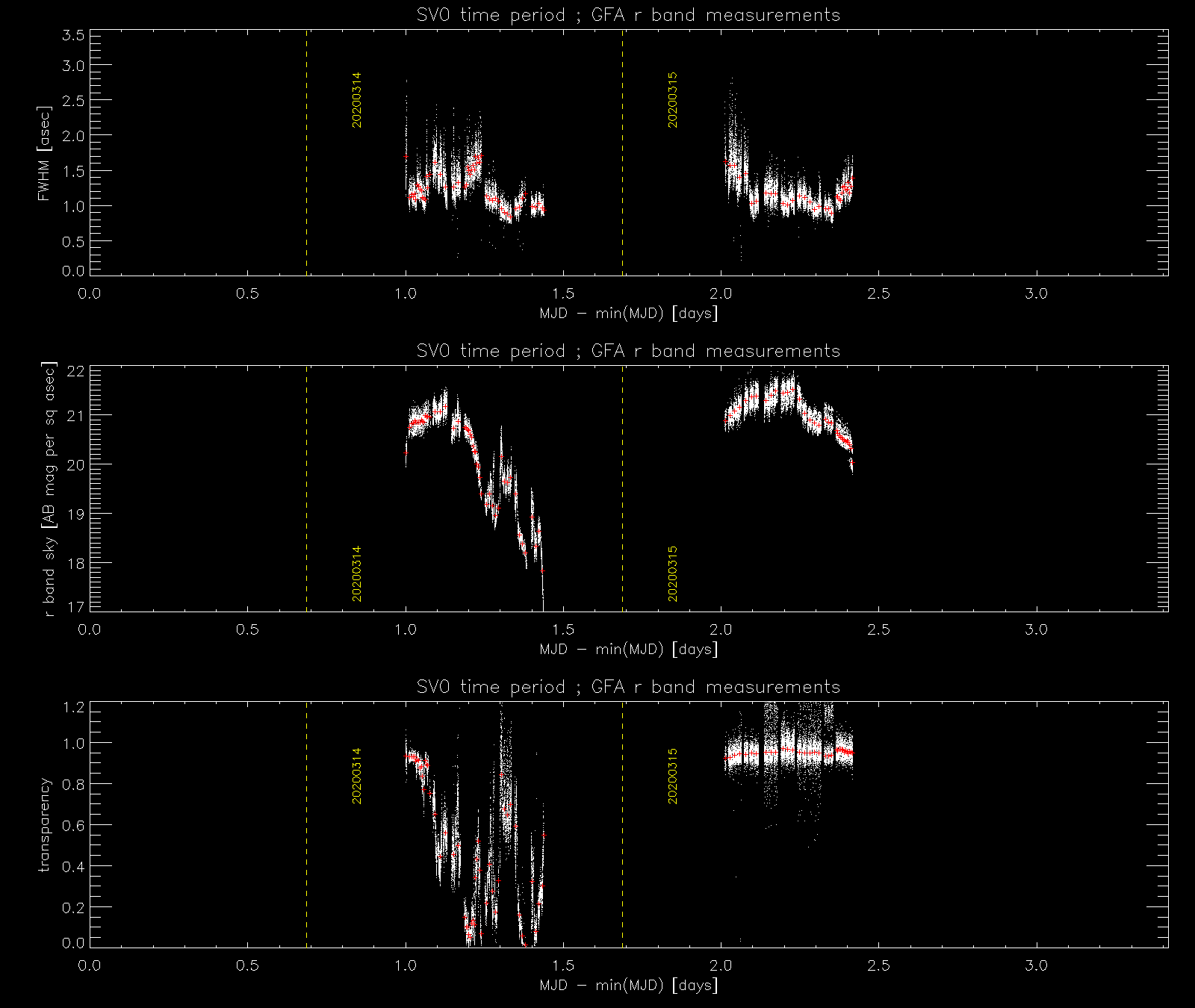Click the yellow 20200315 label in the sky plot
This screenshot has width=1195, height=1008.
673,573
